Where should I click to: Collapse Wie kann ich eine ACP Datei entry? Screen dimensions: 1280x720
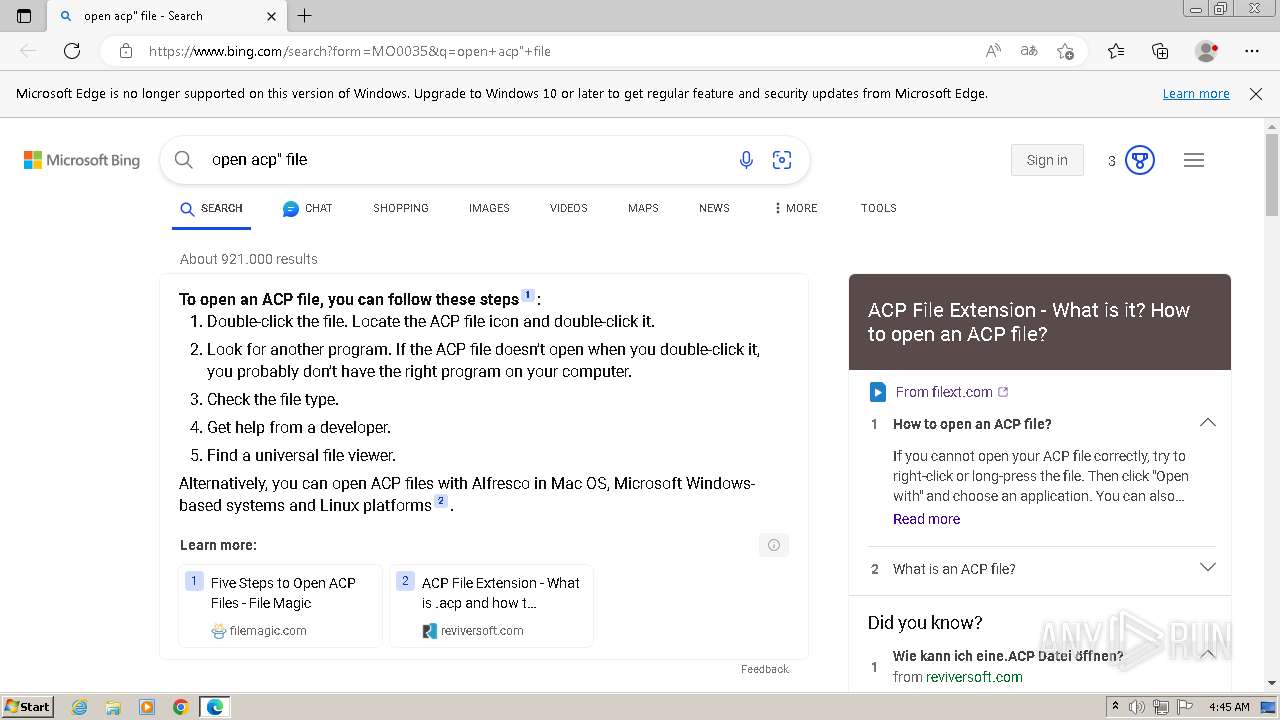click(x=1207, y=654)
